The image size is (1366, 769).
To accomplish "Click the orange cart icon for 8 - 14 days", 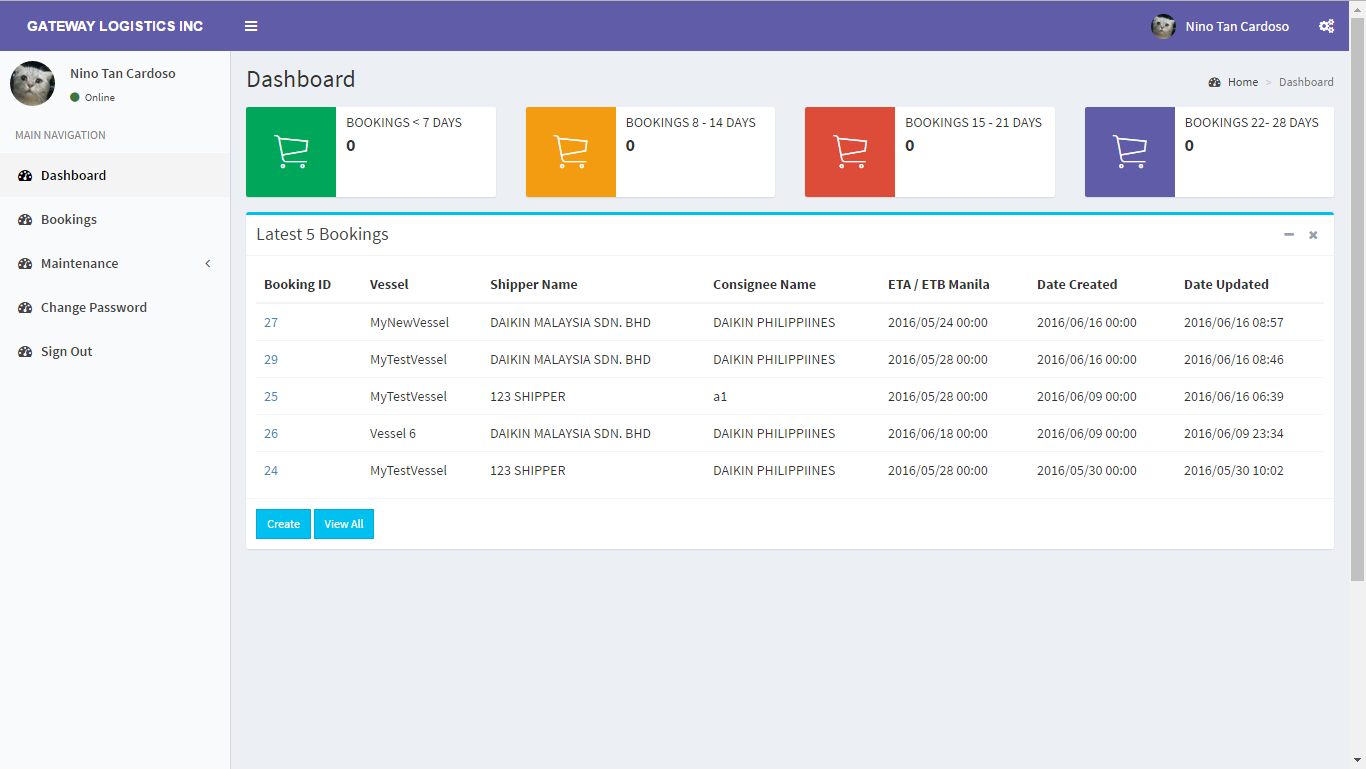I will pyautogui.click(x=571, y=152).
